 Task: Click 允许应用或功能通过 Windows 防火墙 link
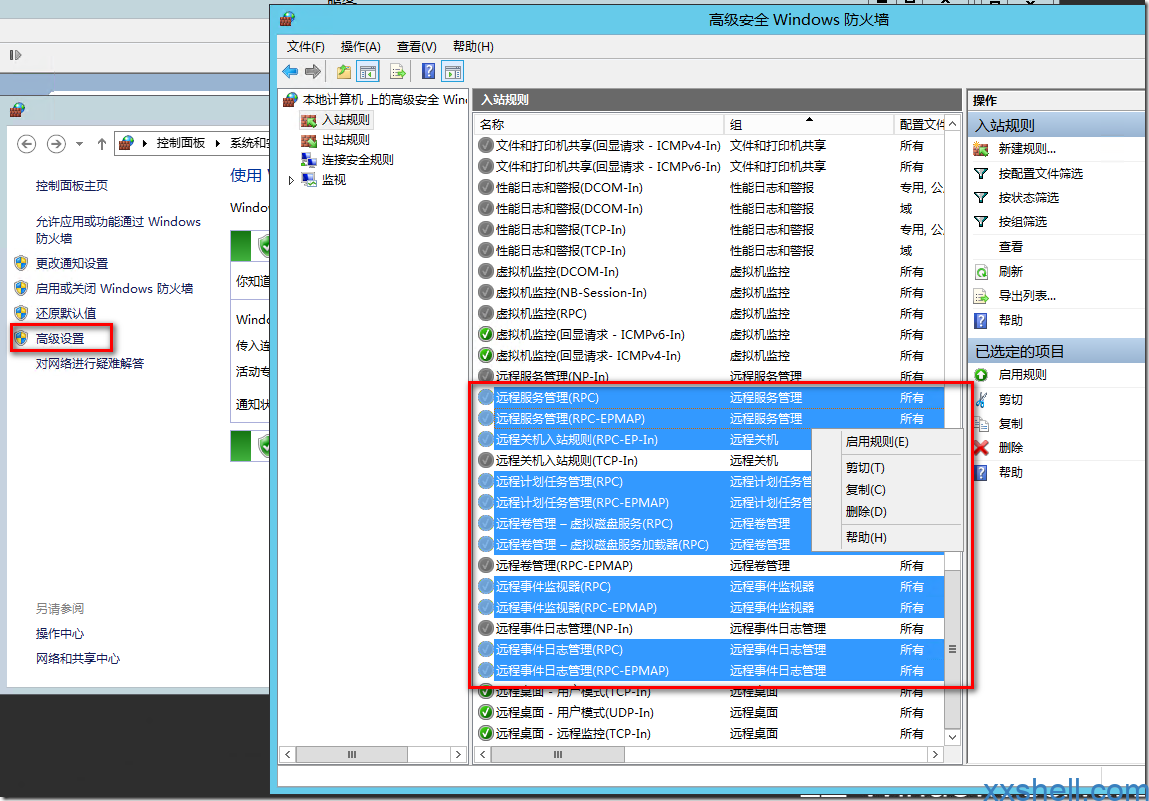coord(118,229)
